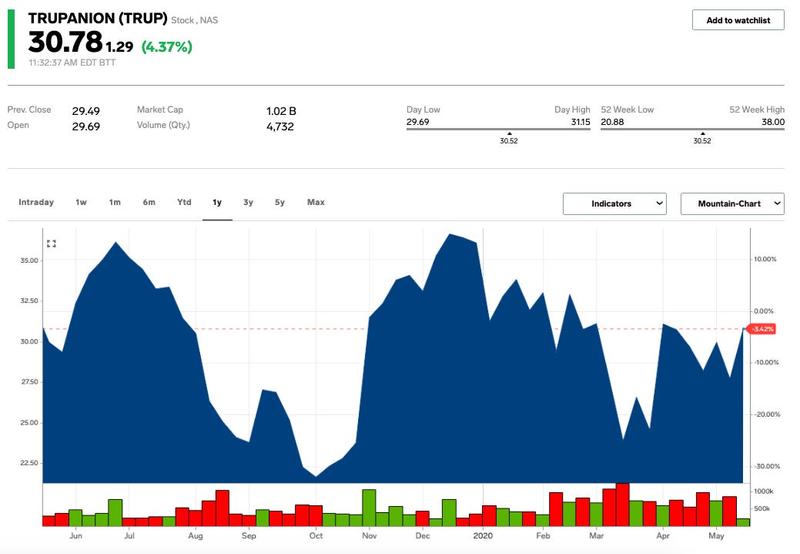Click the 52 Week Low value 20.88
The image size is (800, 554).
612,122
